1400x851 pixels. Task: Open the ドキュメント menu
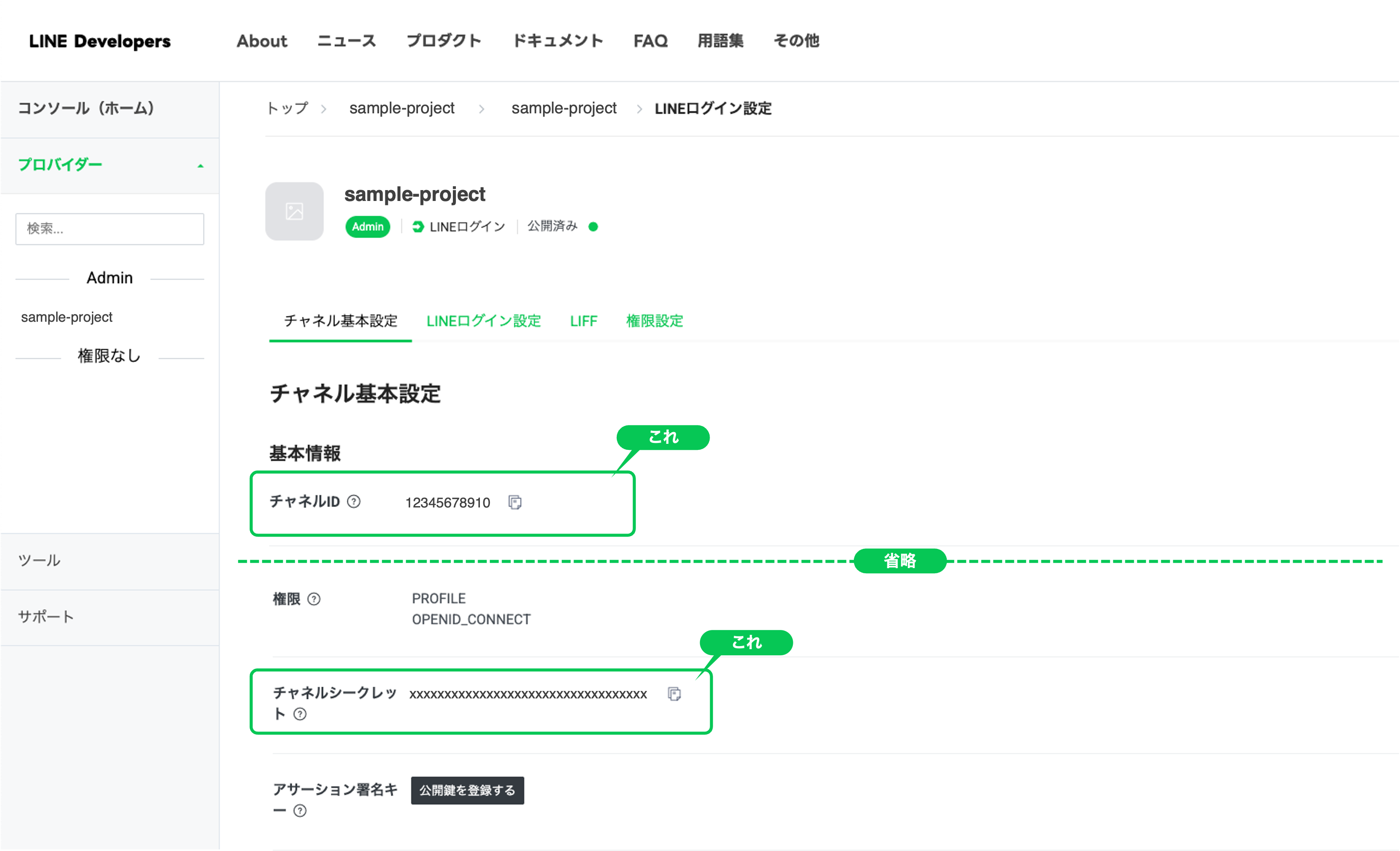pos(557,41)
